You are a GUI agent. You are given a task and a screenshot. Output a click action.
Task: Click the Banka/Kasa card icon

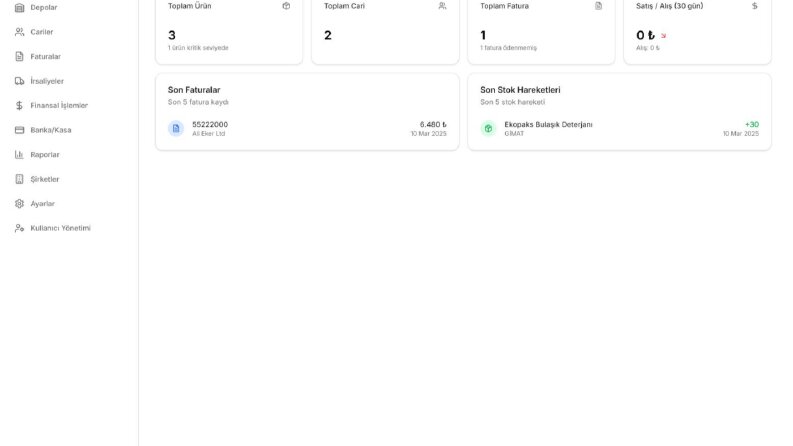pyautogui.click(x=19, y=130)
